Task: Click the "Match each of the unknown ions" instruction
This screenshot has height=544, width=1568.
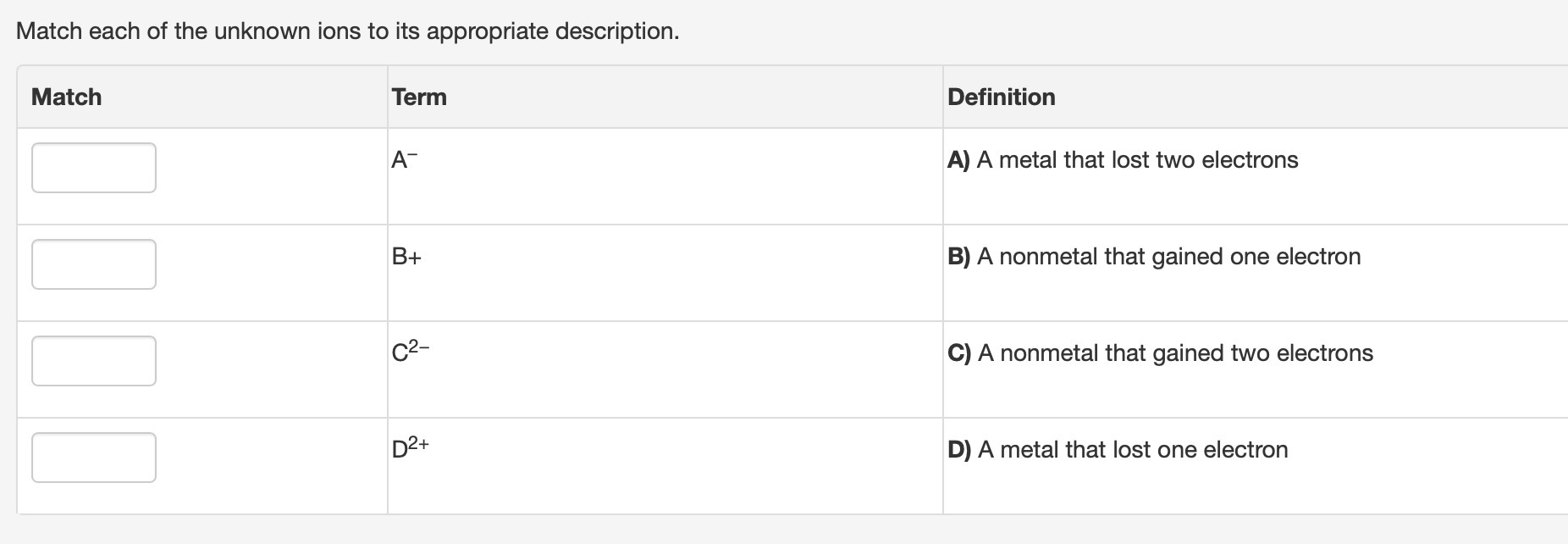Action: click(347, 31)
